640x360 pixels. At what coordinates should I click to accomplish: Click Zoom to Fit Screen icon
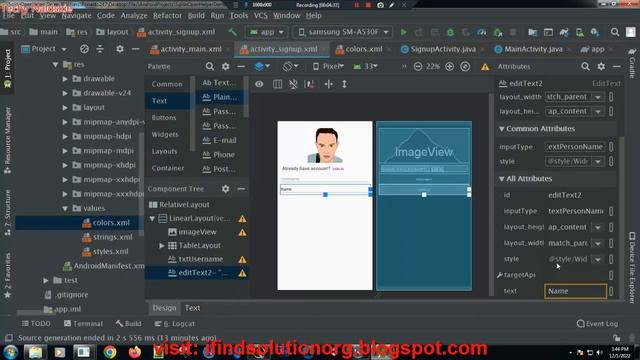tap(465, 67)
